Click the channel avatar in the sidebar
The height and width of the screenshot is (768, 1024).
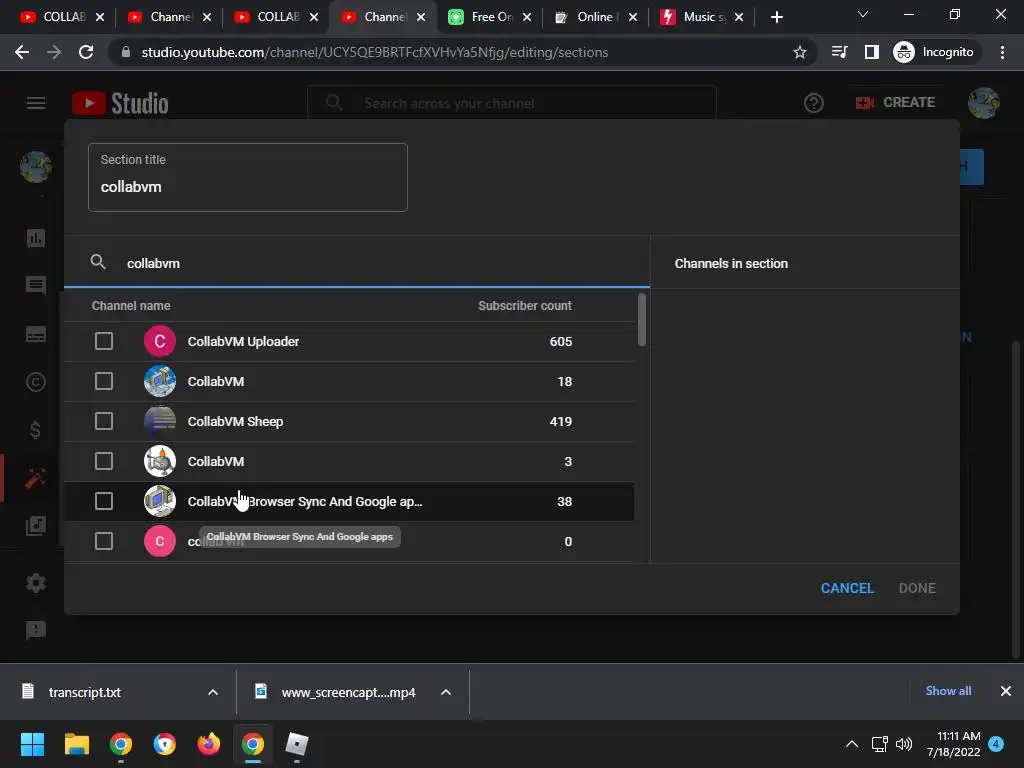pos(36,167)
